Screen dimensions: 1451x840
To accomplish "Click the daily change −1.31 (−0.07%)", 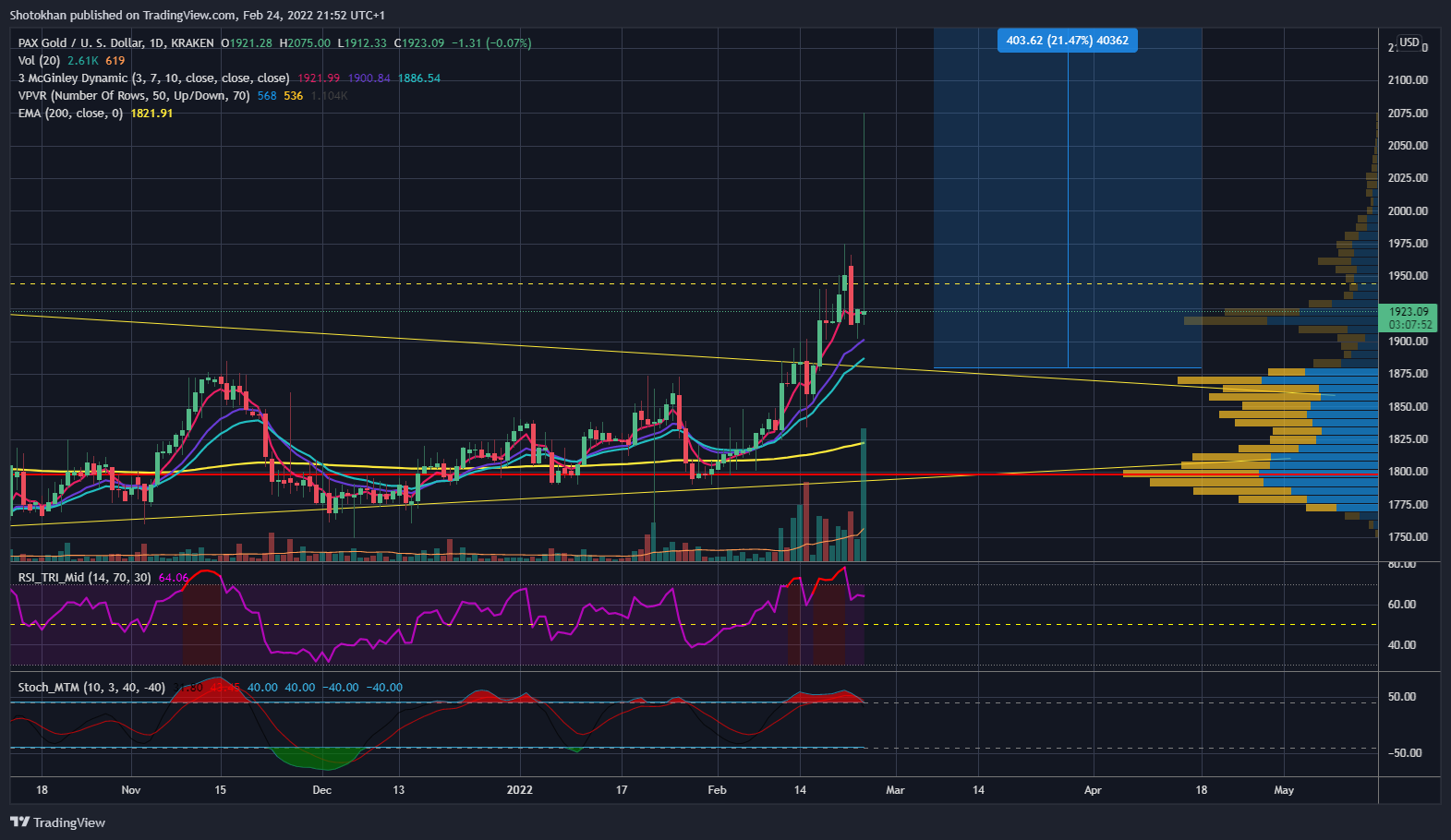I will tap(491, 43).
